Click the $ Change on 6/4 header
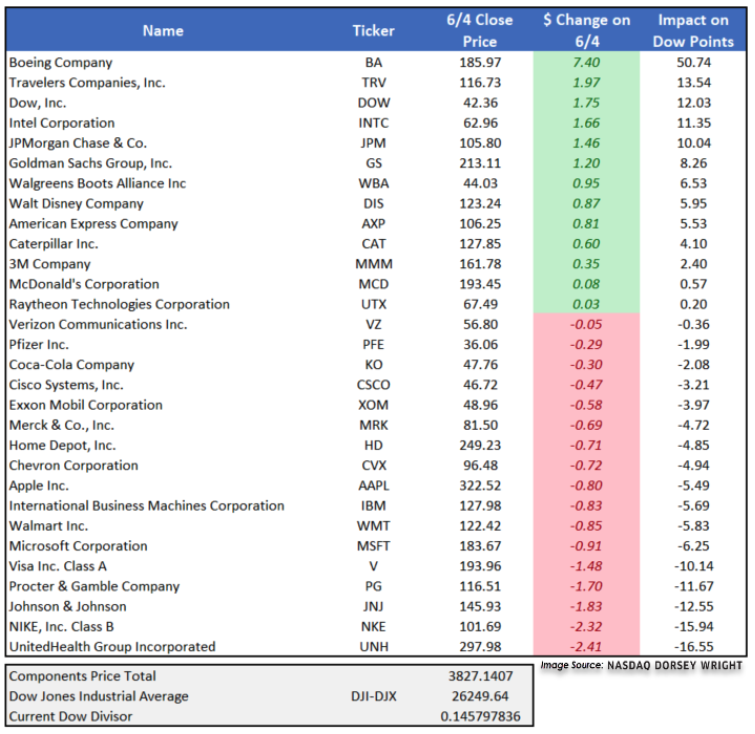The width and height of the screenshot is (755, 734). [x=587, y=31]
